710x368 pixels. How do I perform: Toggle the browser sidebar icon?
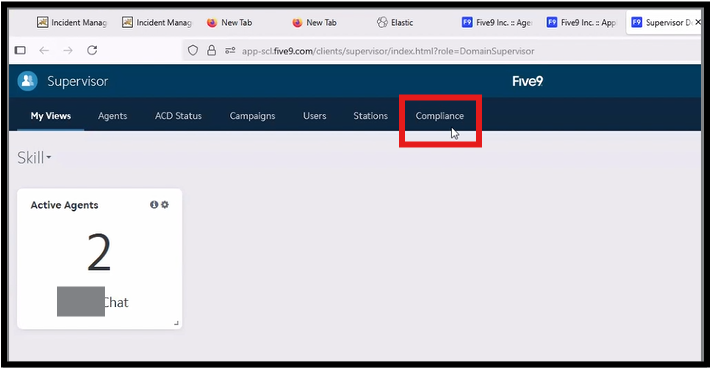pos(20,50)
